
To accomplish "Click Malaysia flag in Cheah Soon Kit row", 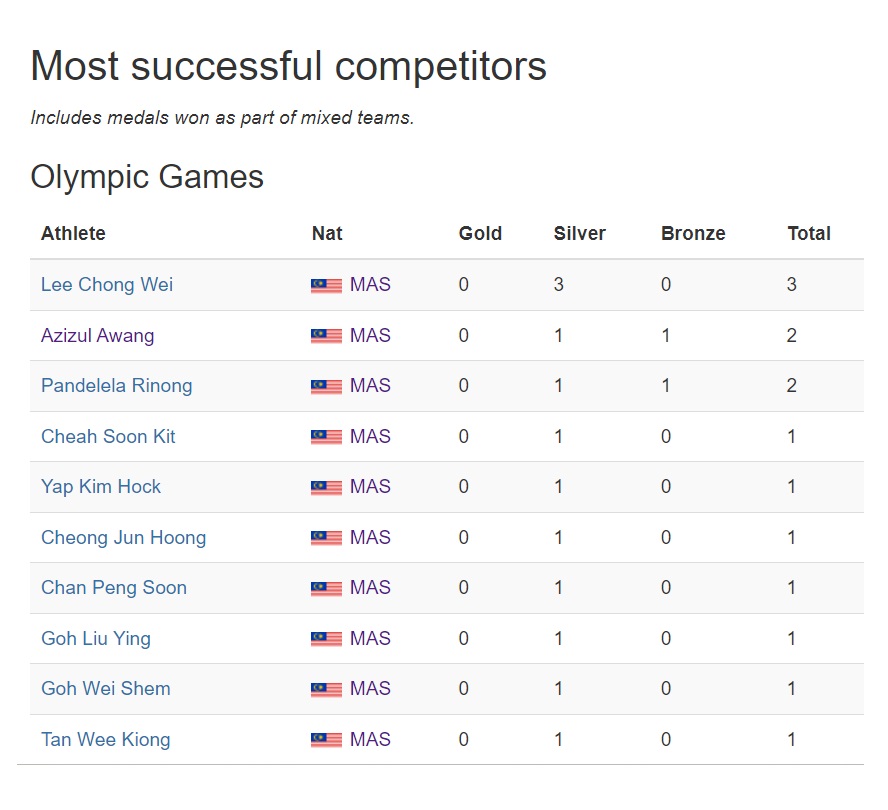I will [x=326, y=437].
